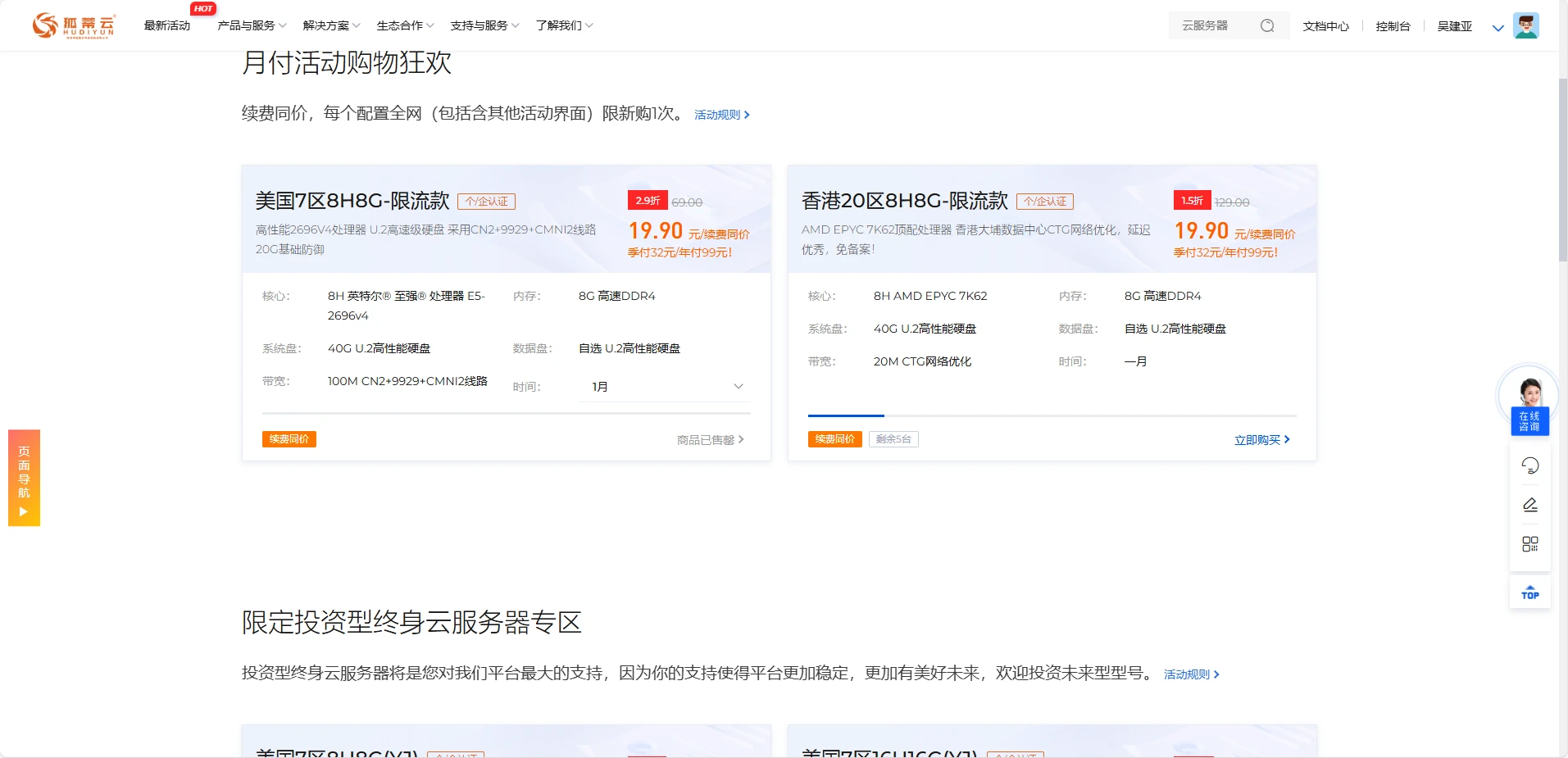Click 立即购买 for Hong Kong server
Image resolution: width=1568 pixels, height=758 pixels.
pos(1261,440)
